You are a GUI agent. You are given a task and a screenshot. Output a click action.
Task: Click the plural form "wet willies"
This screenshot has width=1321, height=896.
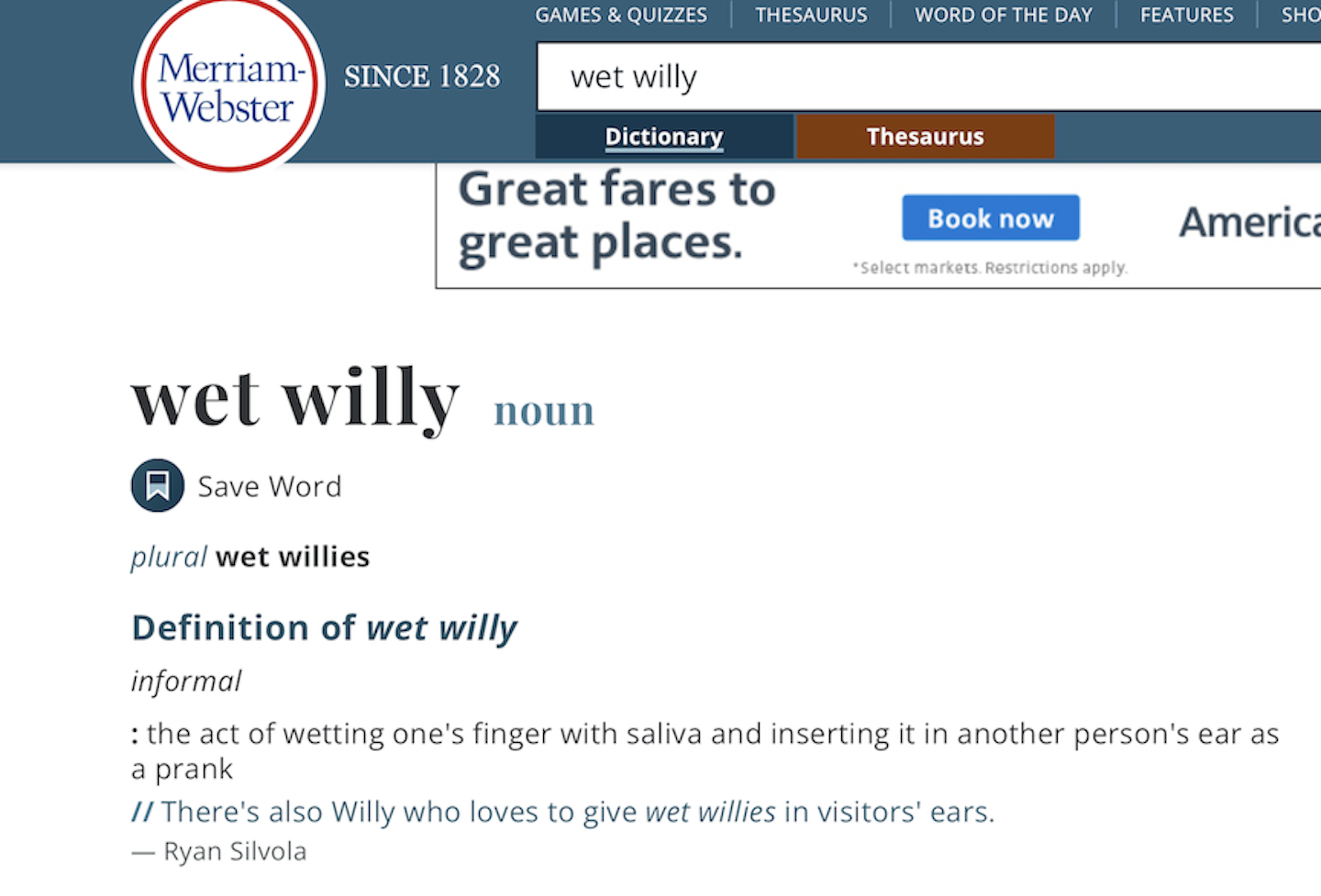[x=293, y=557]
